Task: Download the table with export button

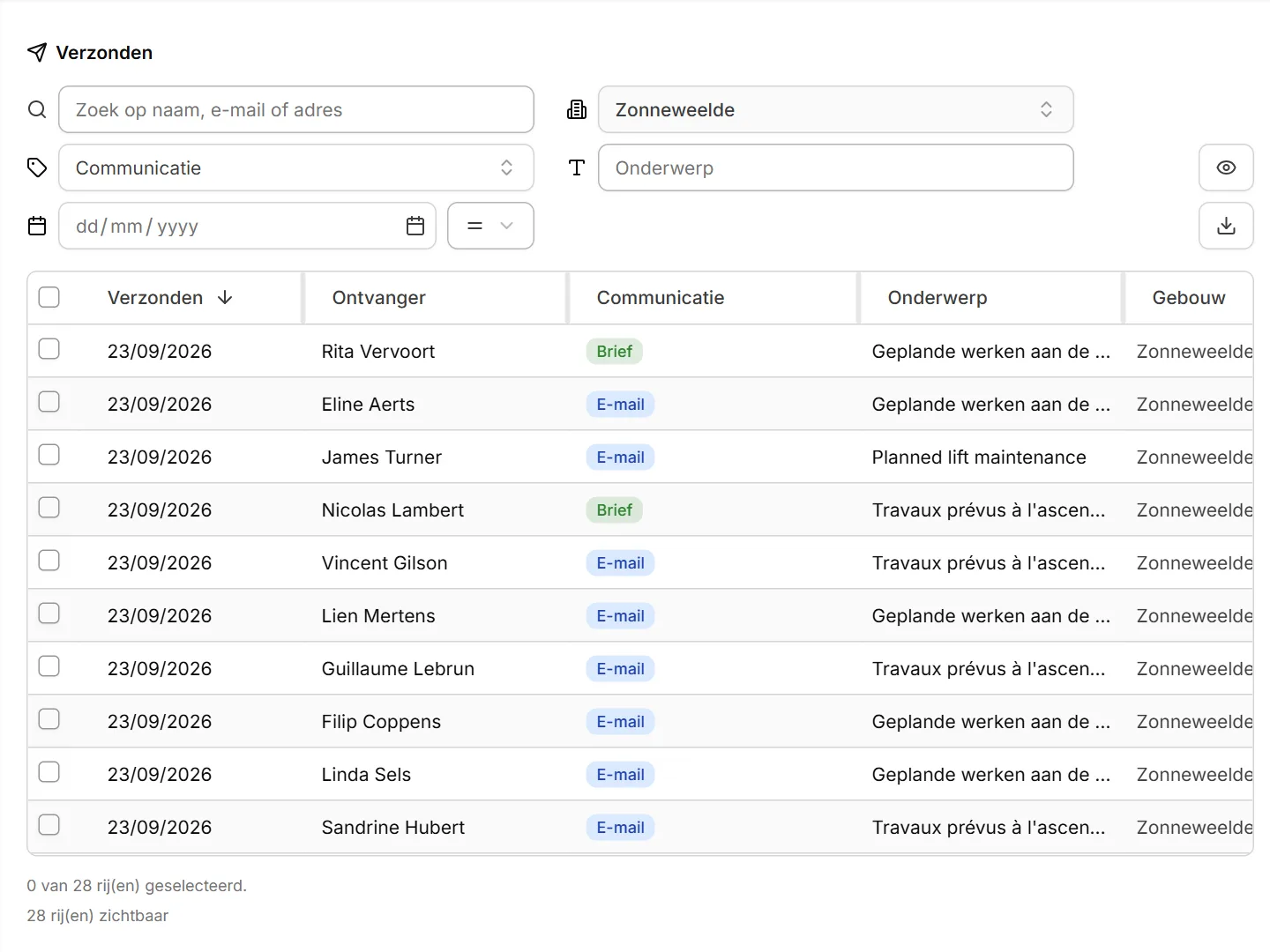Action: pyautogui.click(x=1226, y=226)
